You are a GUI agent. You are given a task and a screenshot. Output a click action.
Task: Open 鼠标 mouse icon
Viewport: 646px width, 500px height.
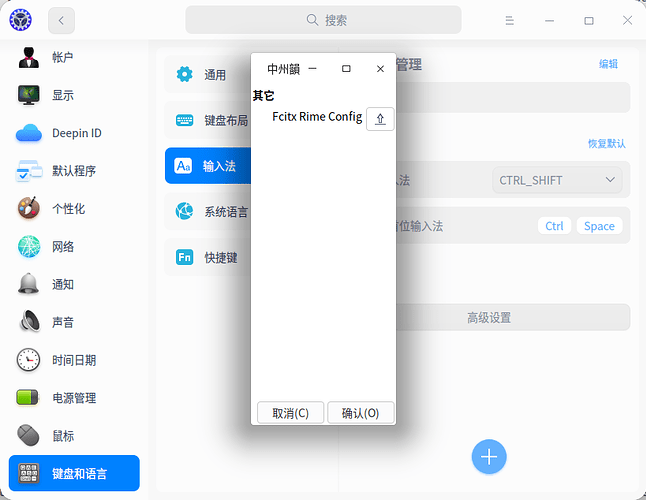28,435
